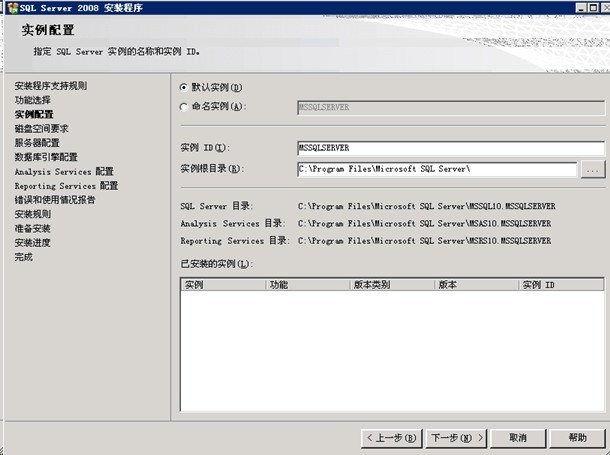Open the browse button for instance root directory
The image size is (610, 455).
click(x=592, y=170)
